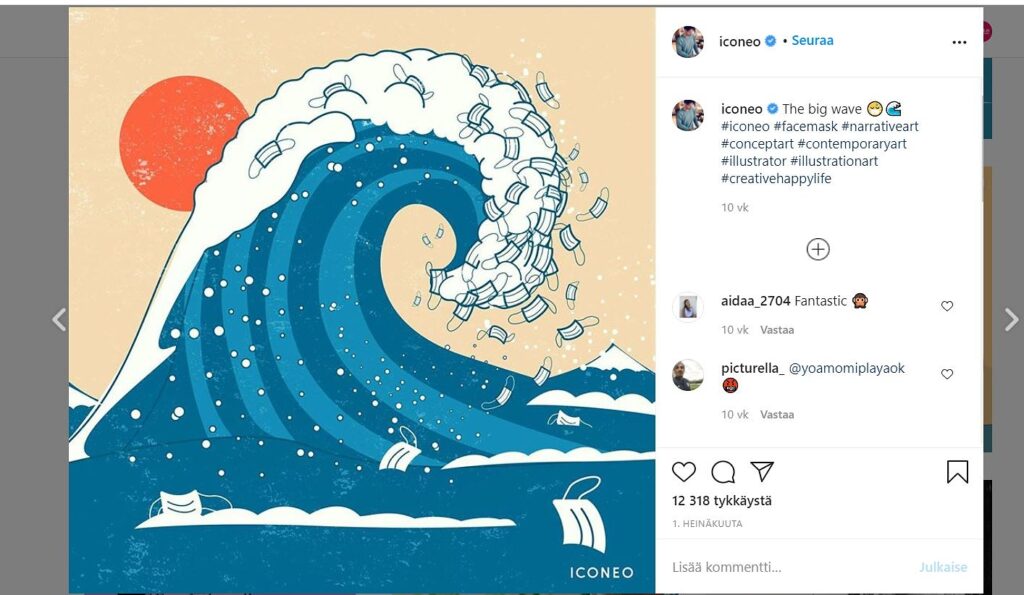Like picturella_'s comment
1024x595 pixels.
pos(947,374)
